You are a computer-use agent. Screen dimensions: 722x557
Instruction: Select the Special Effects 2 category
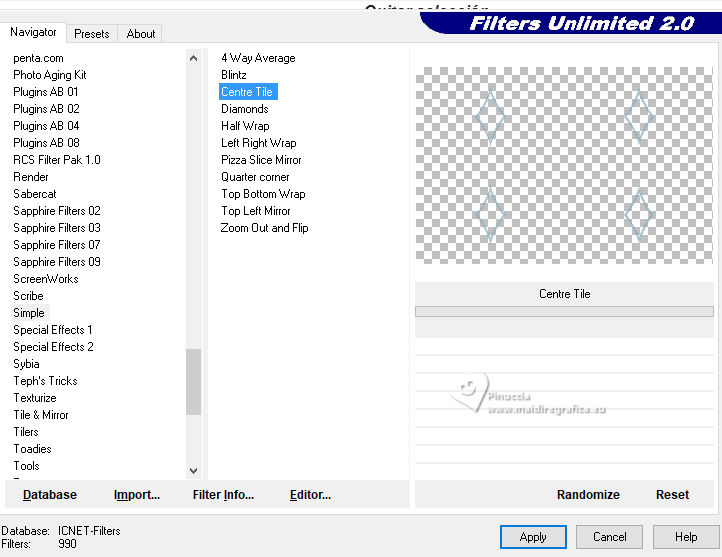pyautogui.click(x=53, y=347)
